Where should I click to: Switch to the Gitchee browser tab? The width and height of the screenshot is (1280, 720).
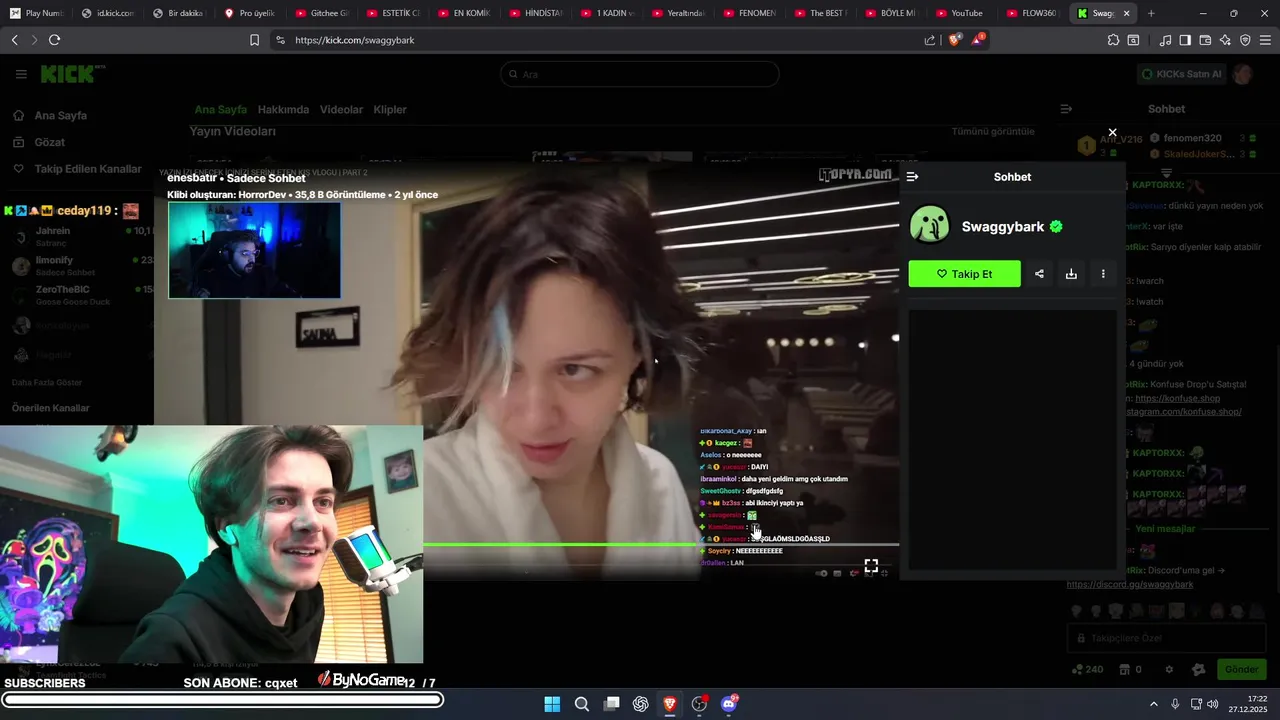[x=322, y=13]
